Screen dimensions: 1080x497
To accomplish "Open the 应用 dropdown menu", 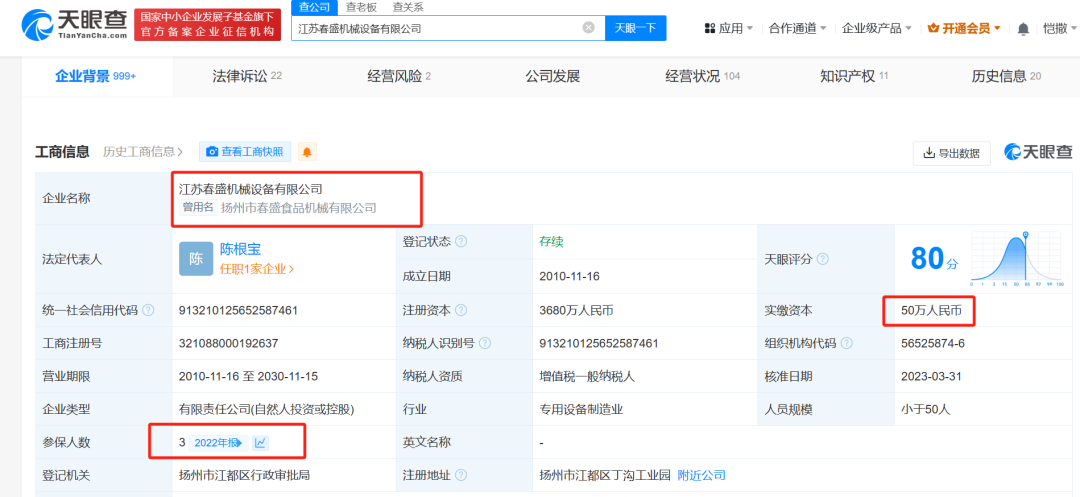I will 729,28.
